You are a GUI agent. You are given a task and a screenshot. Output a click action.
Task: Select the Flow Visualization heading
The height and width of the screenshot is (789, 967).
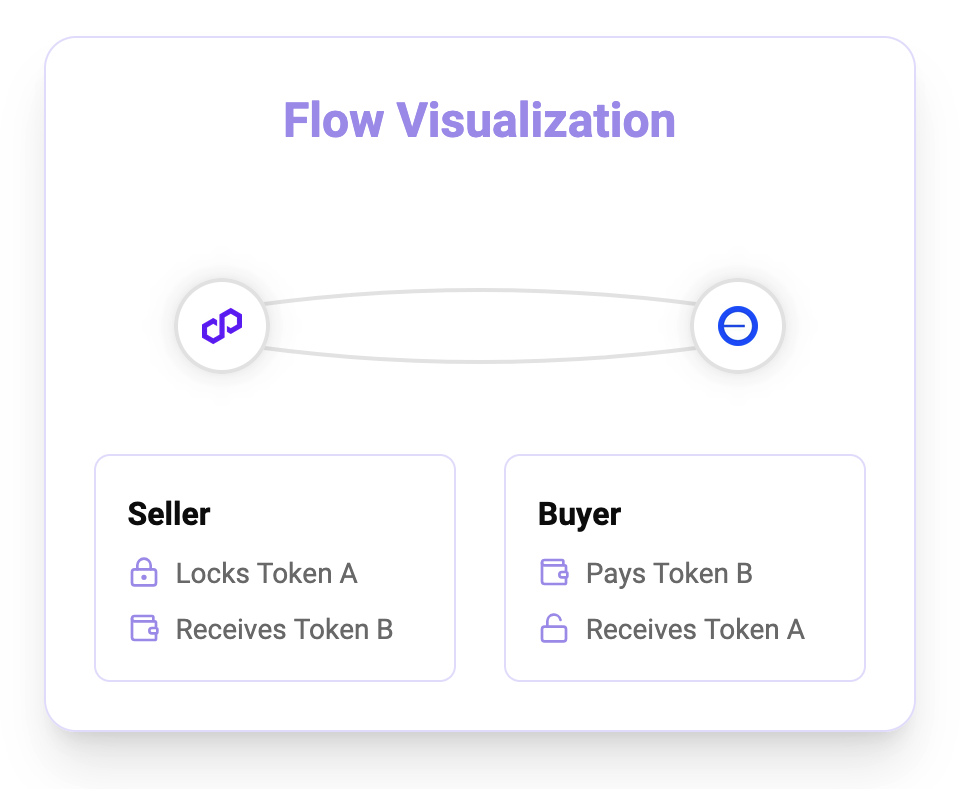[479, 120]
